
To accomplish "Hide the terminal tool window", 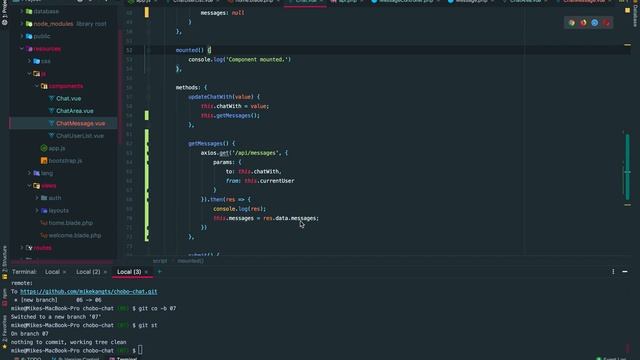I will click(x=625, y=271).
